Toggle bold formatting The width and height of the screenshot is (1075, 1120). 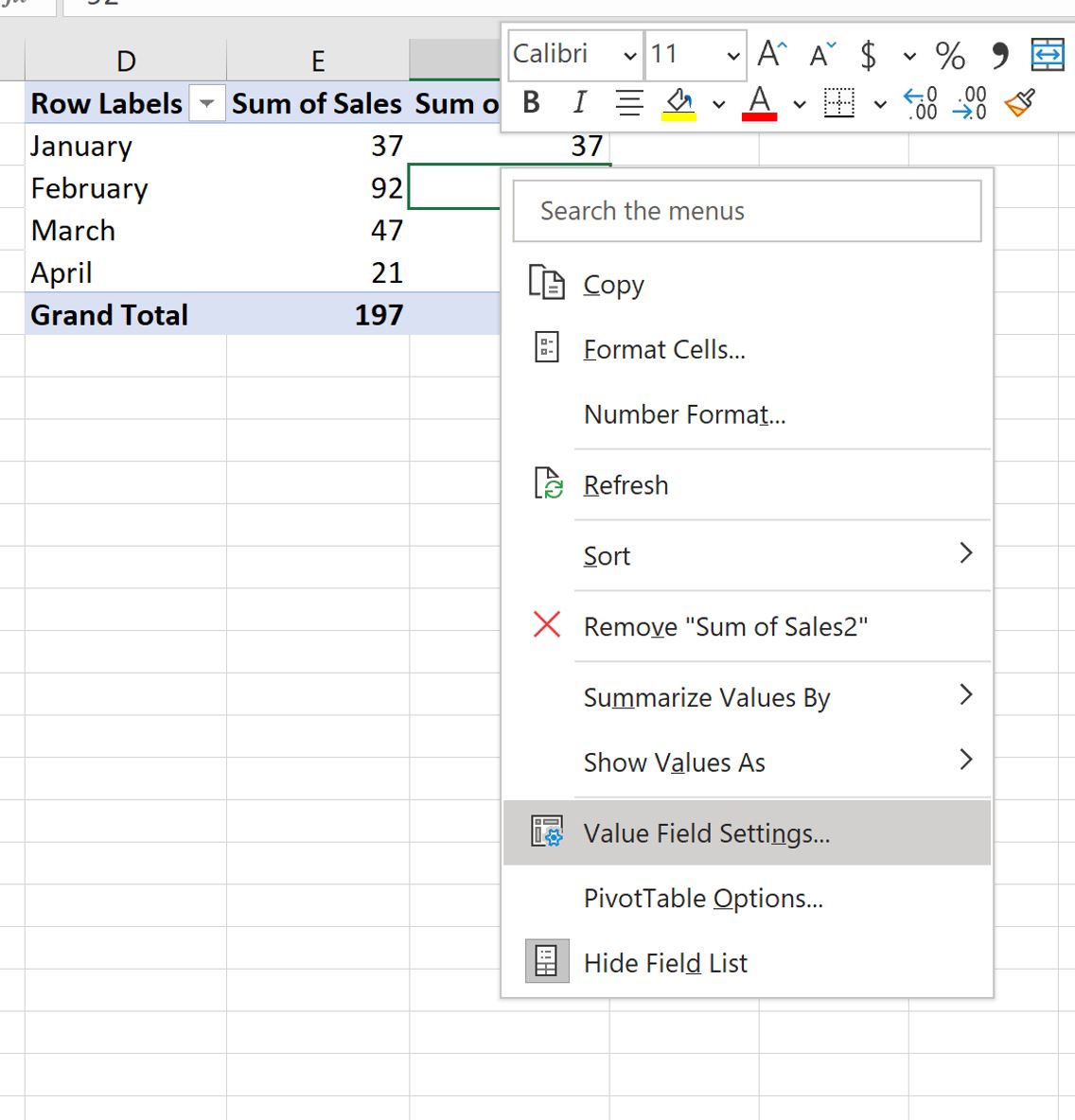(x=530, y=103)
